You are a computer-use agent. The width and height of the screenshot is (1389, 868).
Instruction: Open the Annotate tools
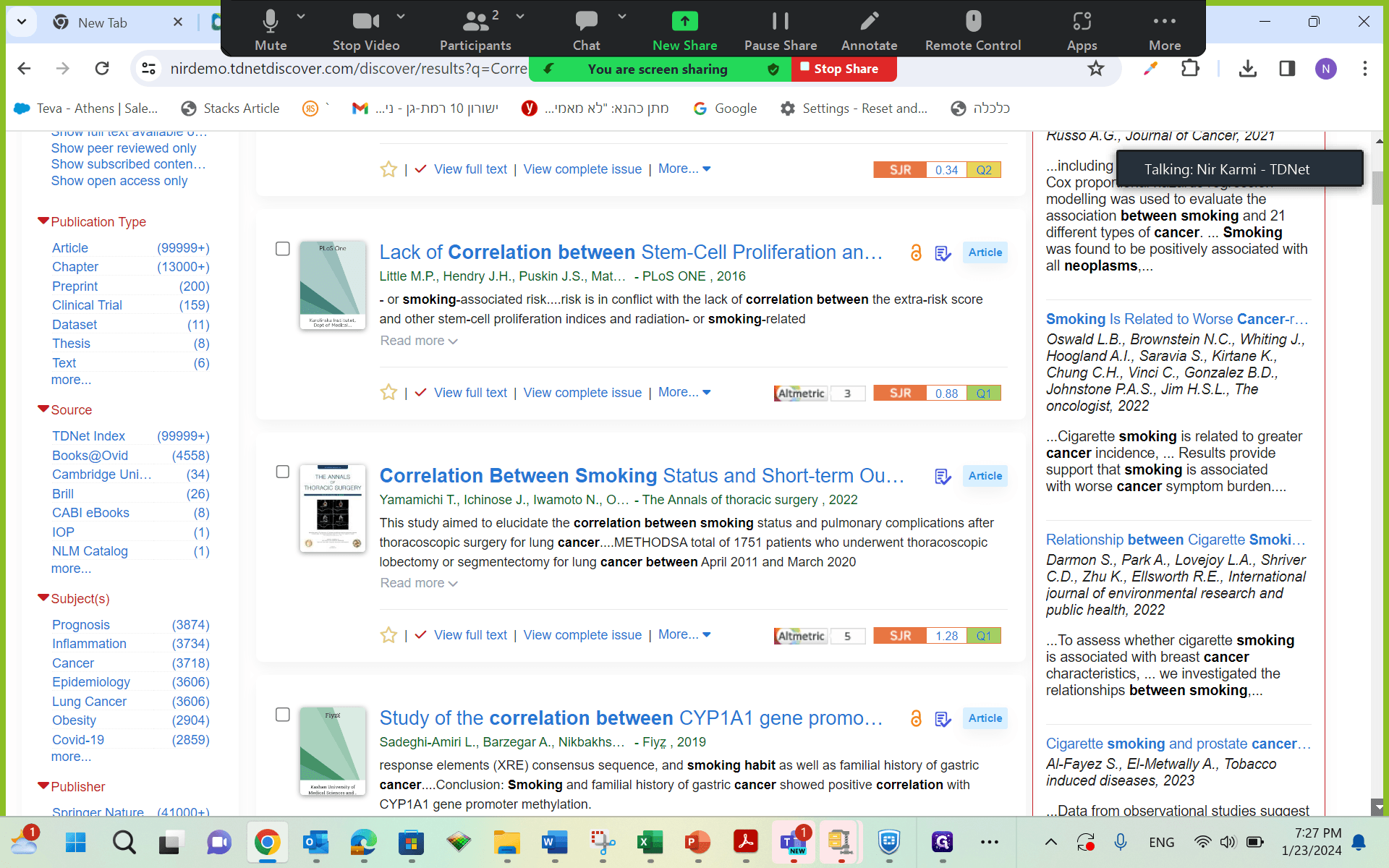tap(869, 30)
